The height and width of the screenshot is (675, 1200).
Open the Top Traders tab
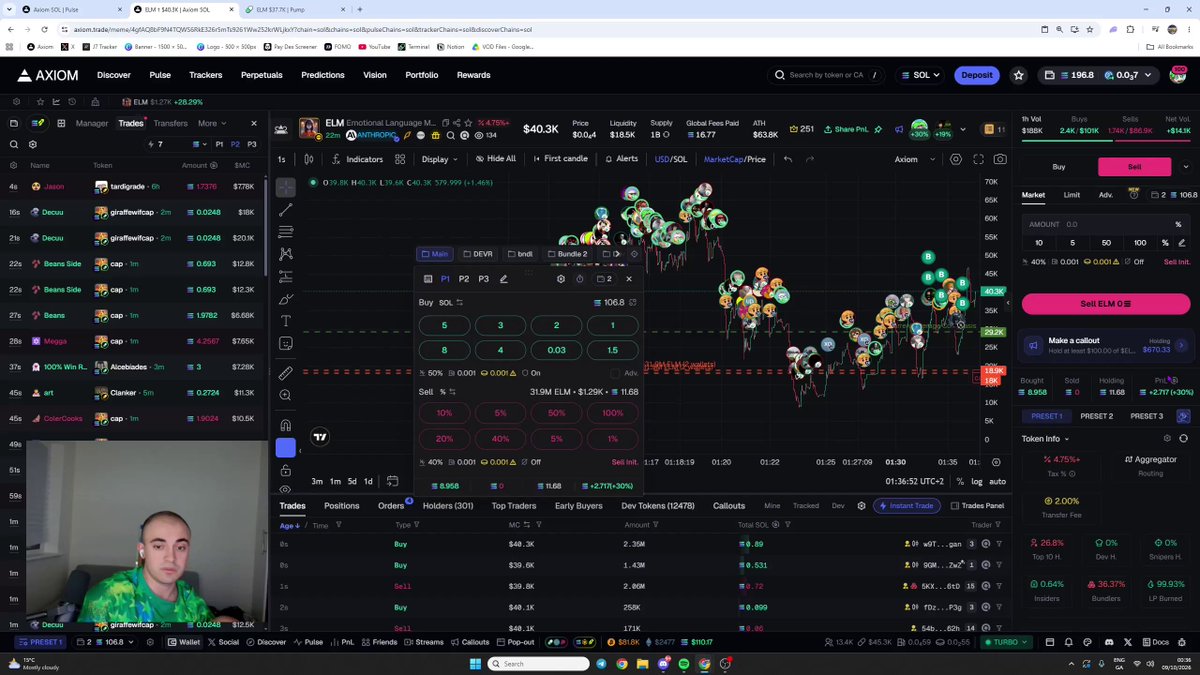coord(514,506)
